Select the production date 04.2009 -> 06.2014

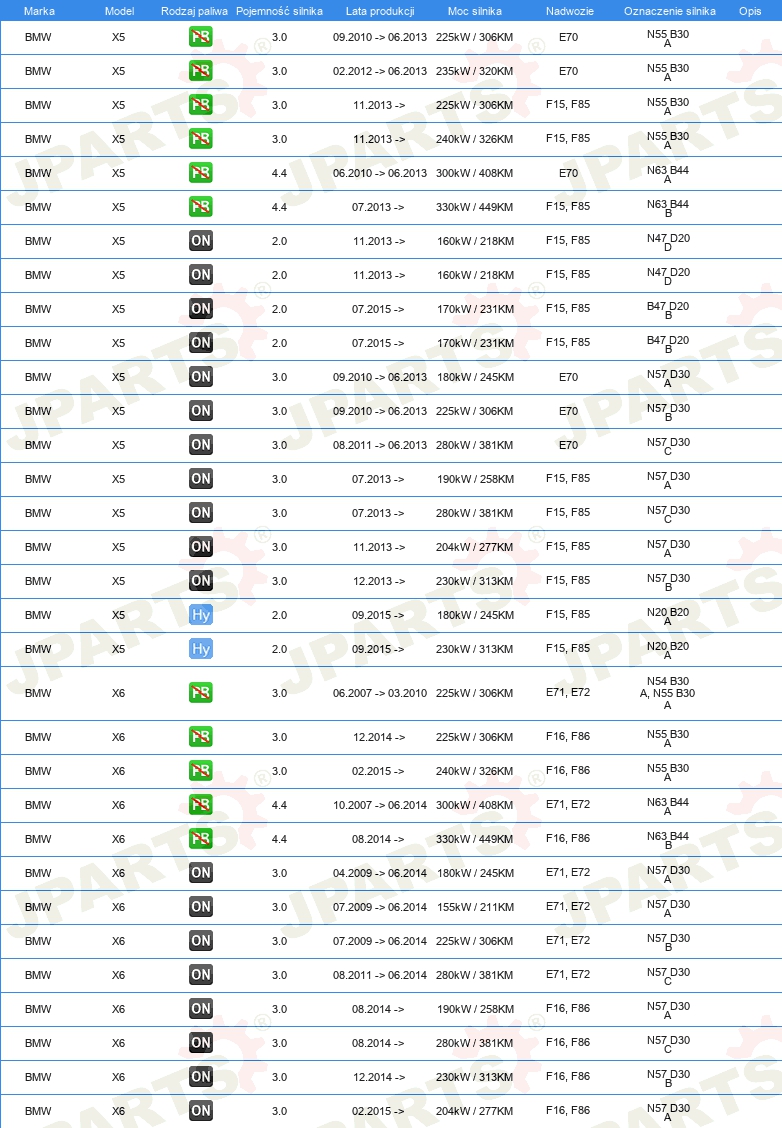380,873
